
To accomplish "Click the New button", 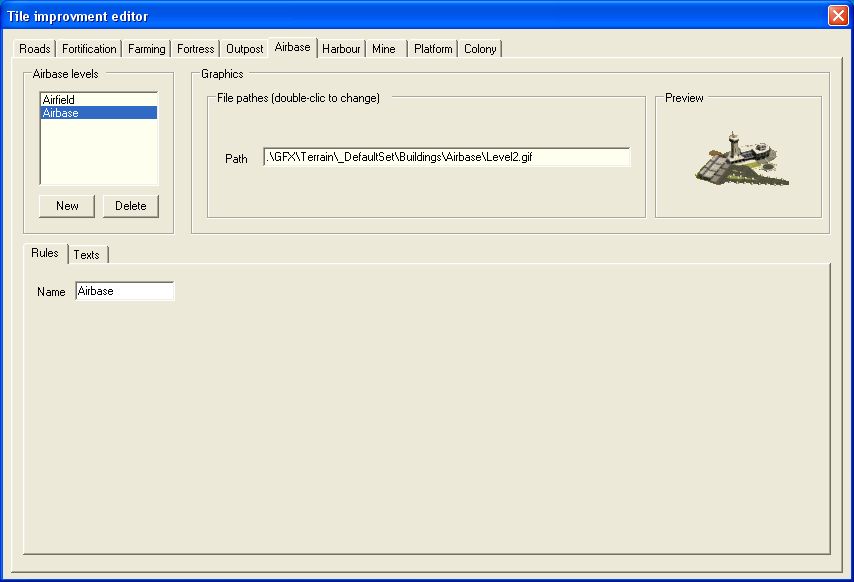I will click(x=67, y=206).
